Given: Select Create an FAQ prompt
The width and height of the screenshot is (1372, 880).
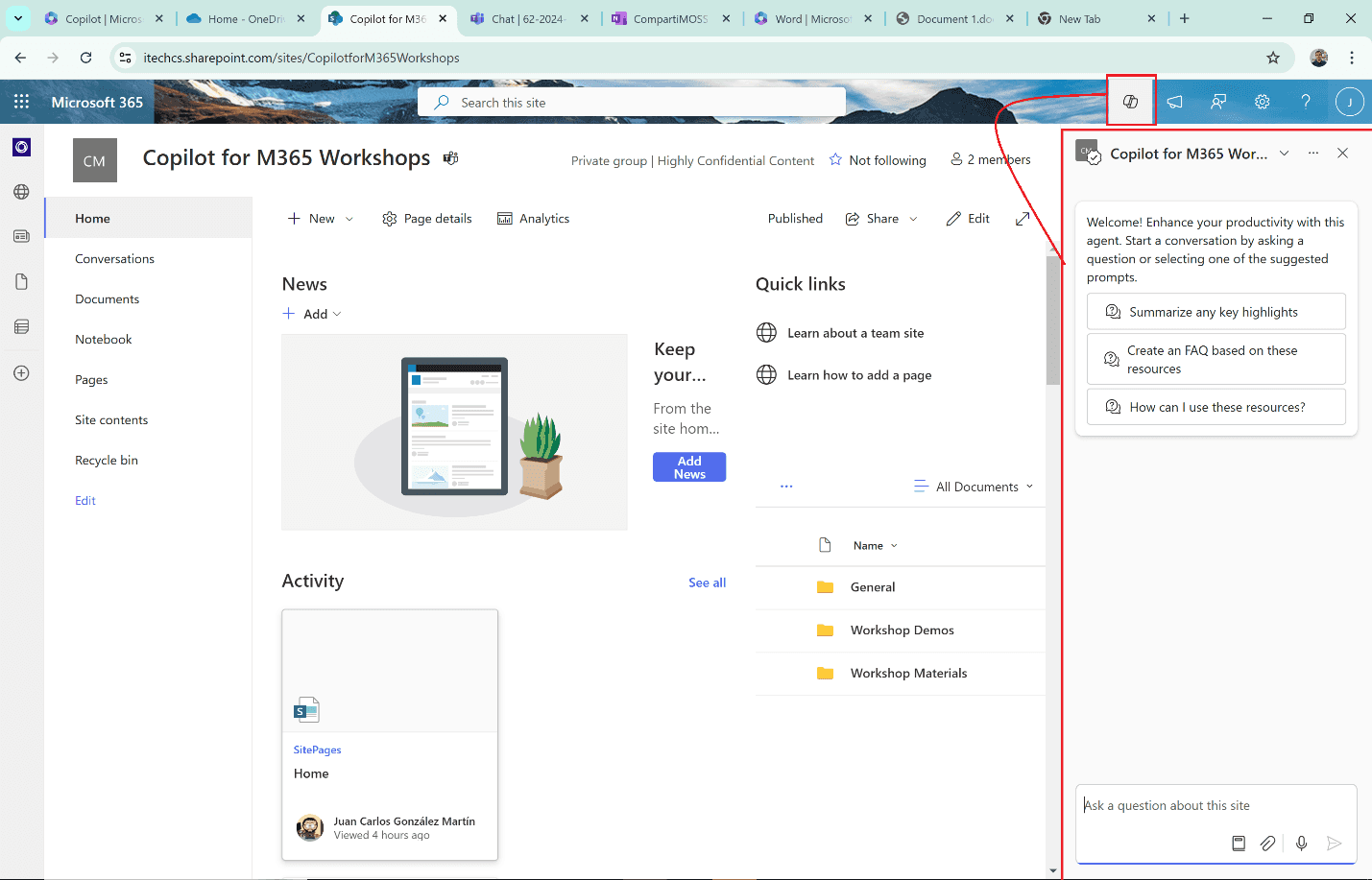Looking at the screenshot, I should pyautogui.click(x=1216, y=359).
